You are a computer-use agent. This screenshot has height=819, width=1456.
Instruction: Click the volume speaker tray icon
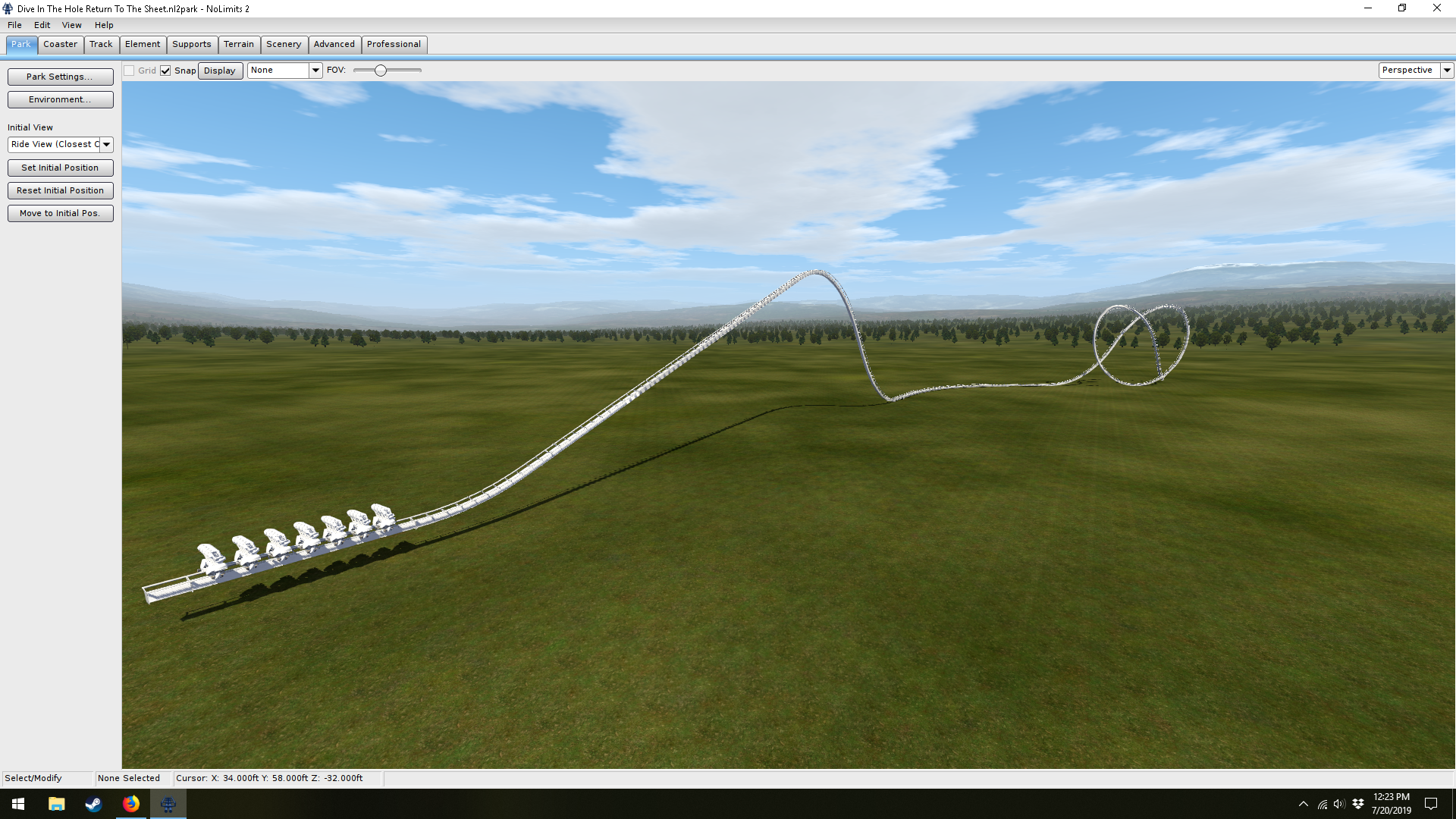pos(1339,804)
